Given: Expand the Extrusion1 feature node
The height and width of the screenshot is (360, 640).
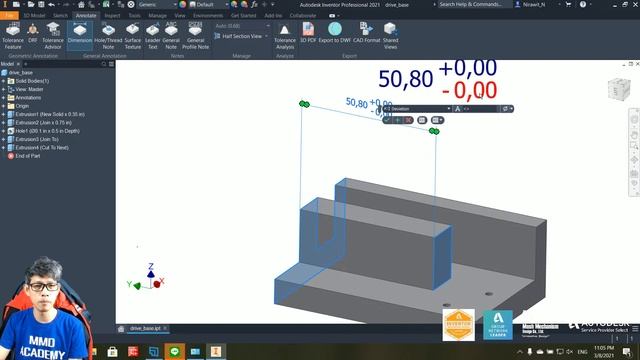Looking at the screenshot, I should [x=4, y=114].
